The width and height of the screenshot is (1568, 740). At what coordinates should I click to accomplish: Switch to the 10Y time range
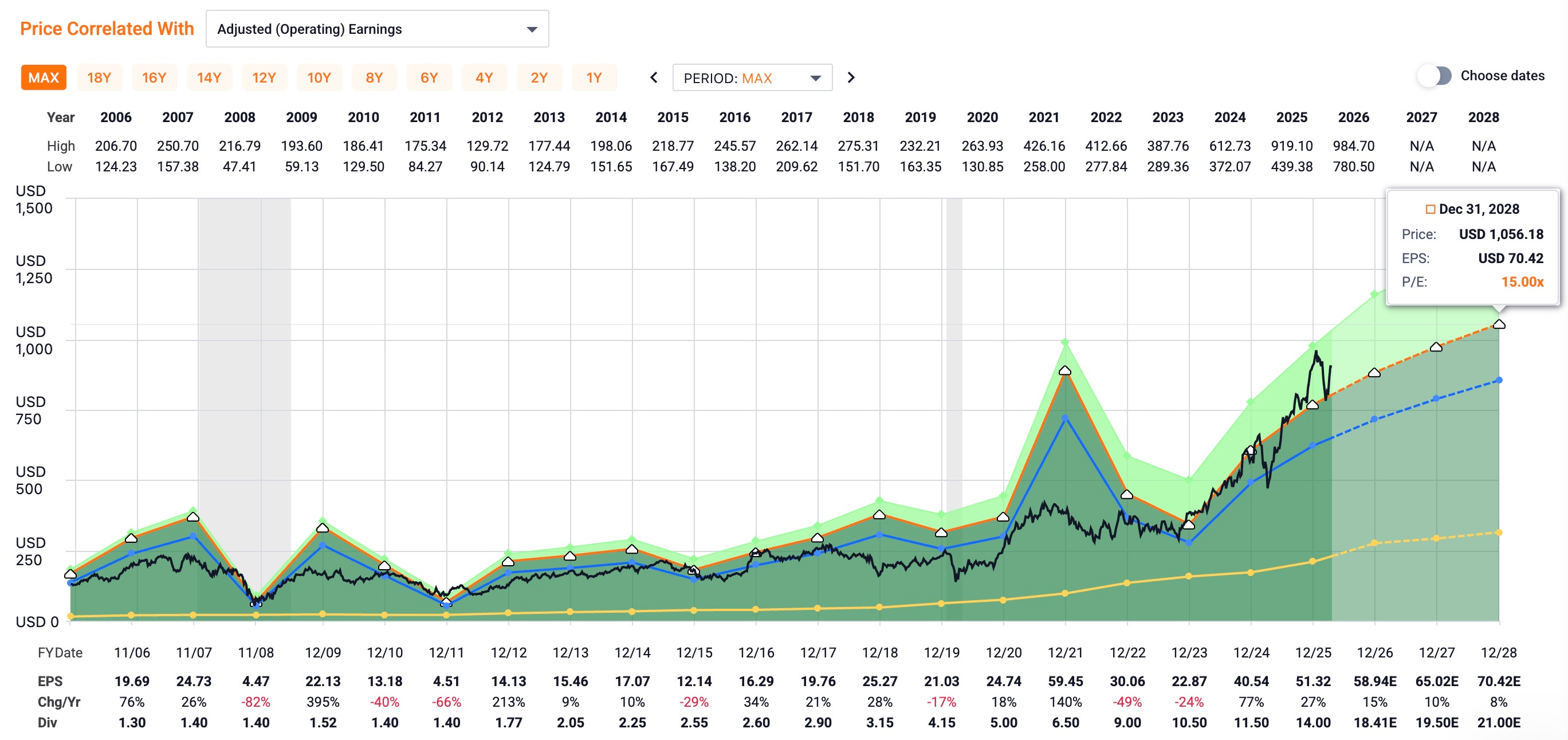(319, 78)
